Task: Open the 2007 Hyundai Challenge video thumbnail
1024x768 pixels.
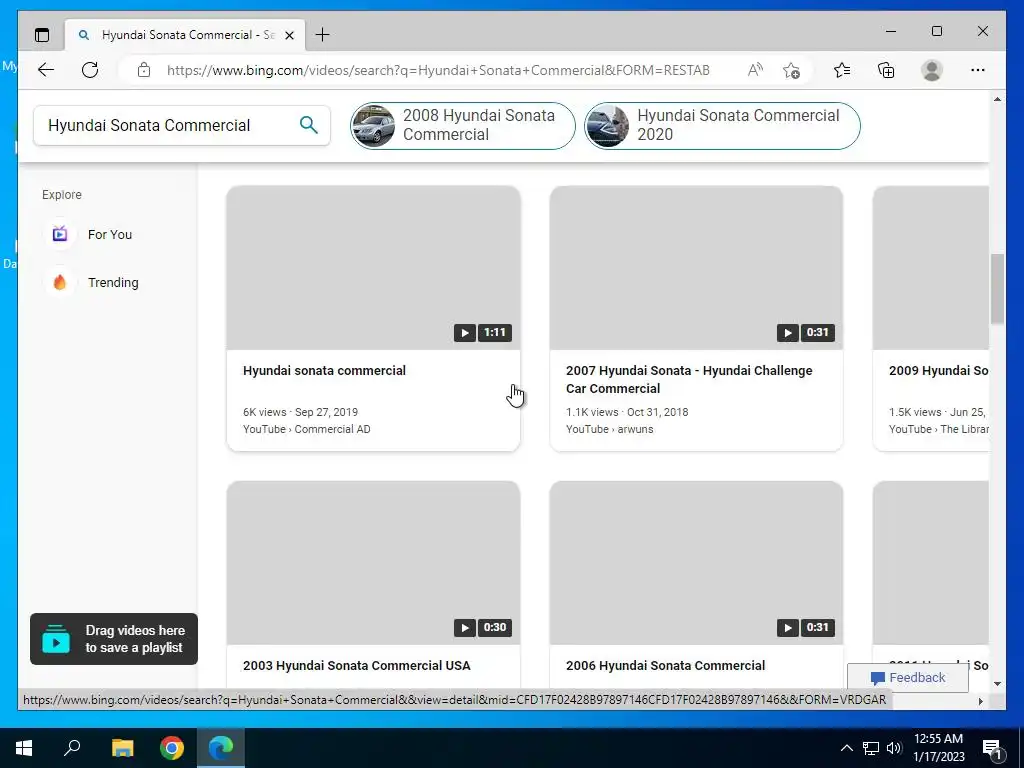Action: pos(696,268)
